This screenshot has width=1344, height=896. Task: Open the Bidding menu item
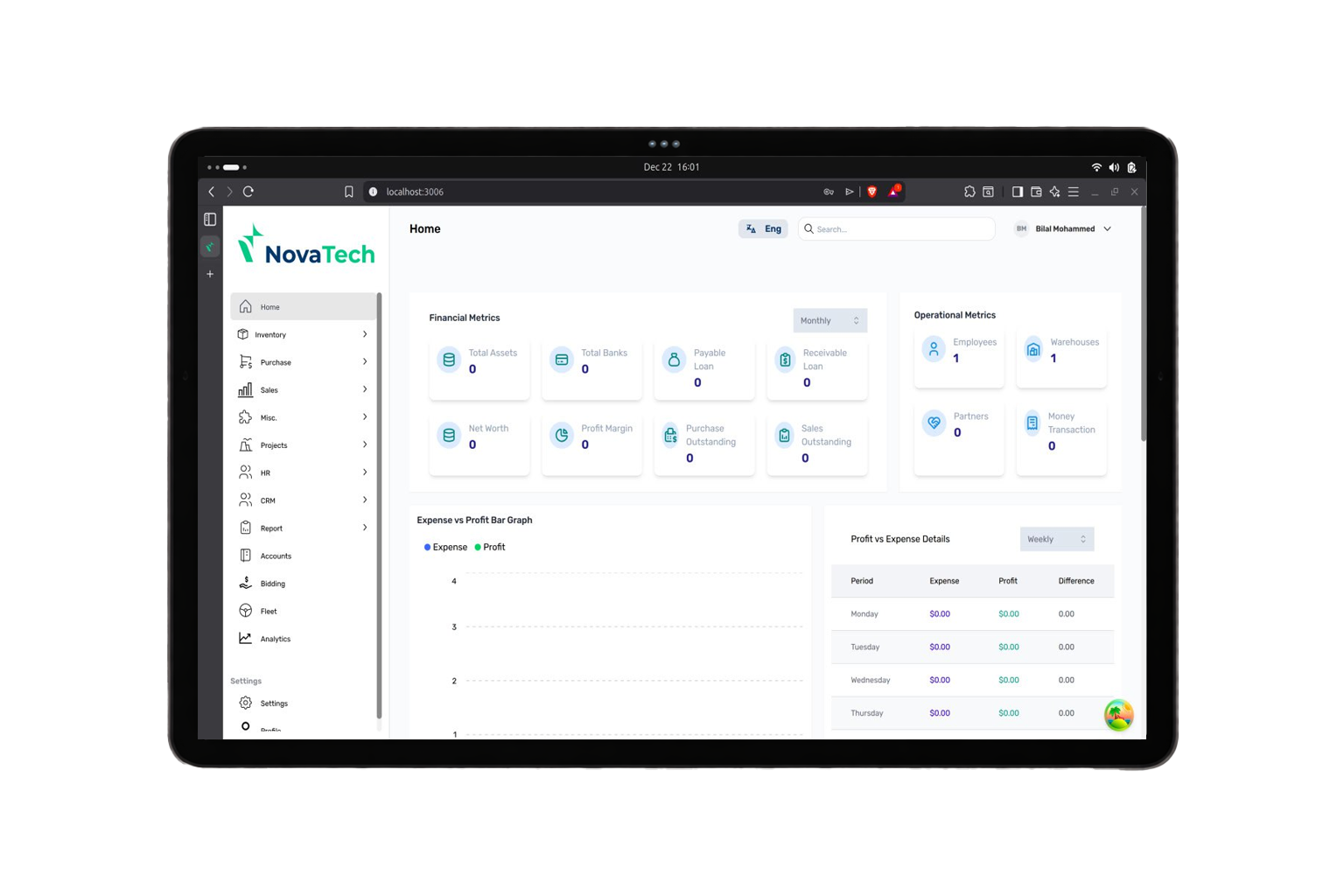click(x=303, y=584)
